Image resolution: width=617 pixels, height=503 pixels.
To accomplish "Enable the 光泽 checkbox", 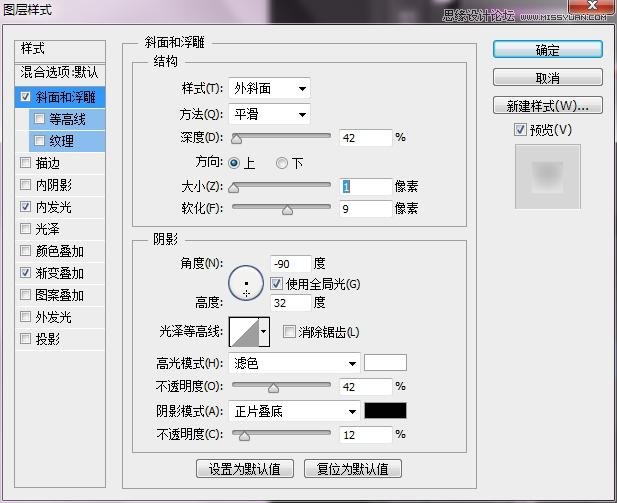I will (x=25, y=229).
